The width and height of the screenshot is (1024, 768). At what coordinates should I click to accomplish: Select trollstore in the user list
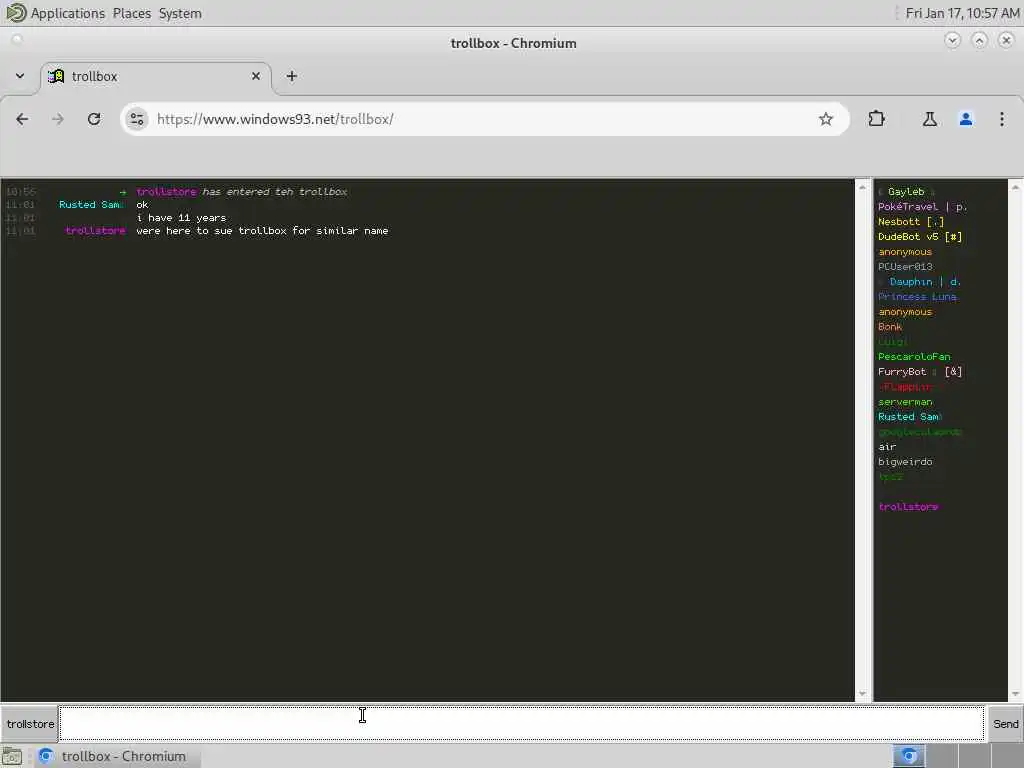pos(908,507)
